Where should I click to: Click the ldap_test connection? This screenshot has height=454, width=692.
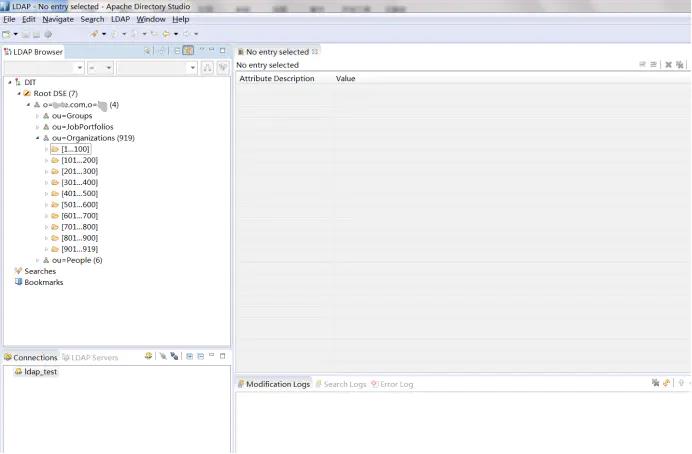pyautogui.click(x=41, y=372)
